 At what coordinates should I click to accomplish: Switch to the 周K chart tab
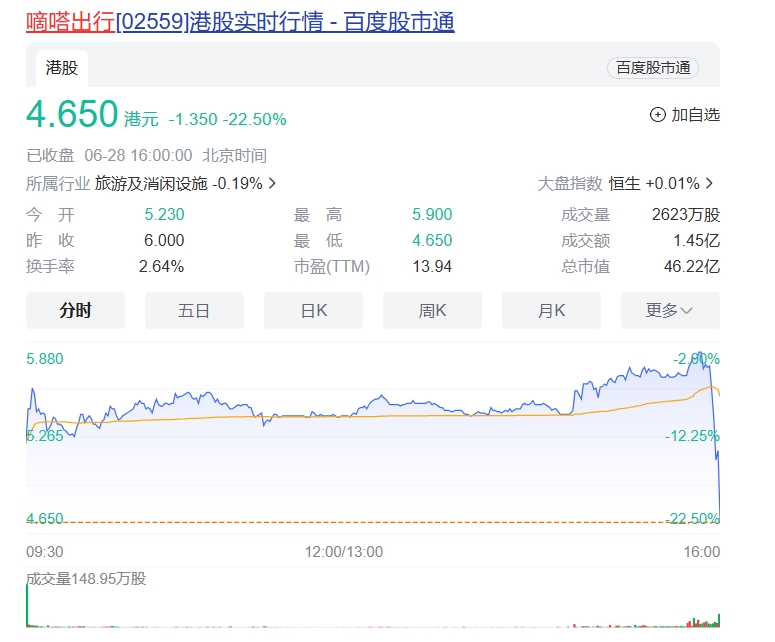tap(432, 310)
